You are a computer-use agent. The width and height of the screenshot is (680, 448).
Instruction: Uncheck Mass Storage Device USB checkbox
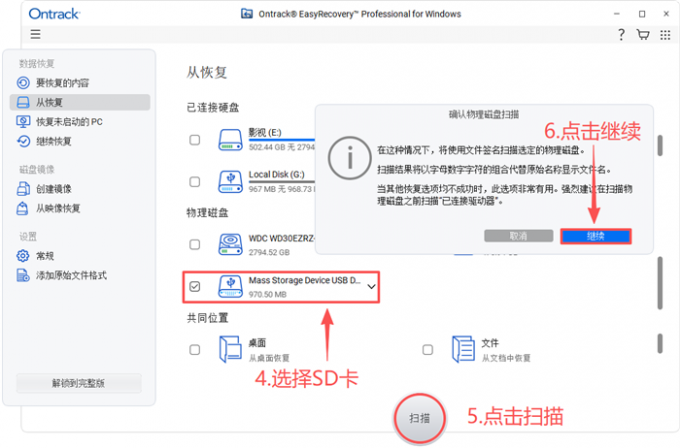pos(195,286)
